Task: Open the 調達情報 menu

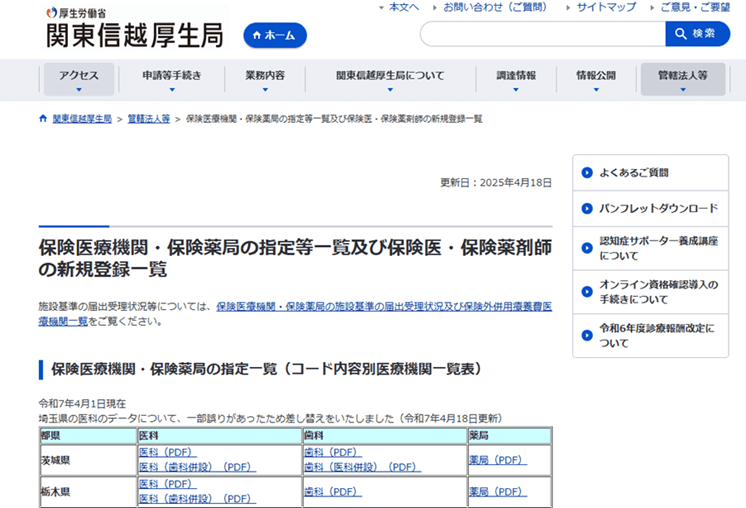Action: coord(516,79)
